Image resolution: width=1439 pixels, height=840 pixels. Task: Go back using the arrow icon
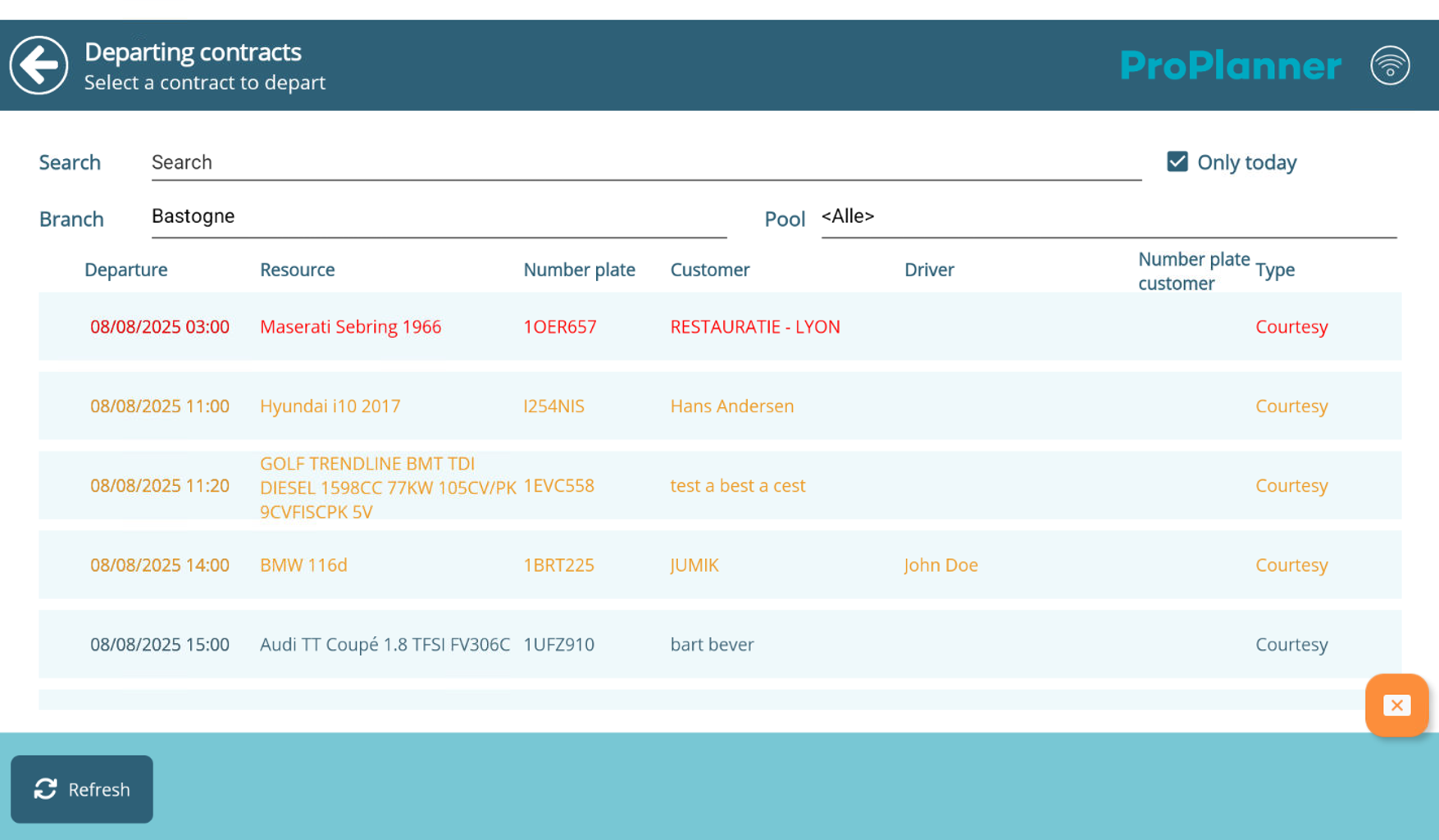[39, 65]
